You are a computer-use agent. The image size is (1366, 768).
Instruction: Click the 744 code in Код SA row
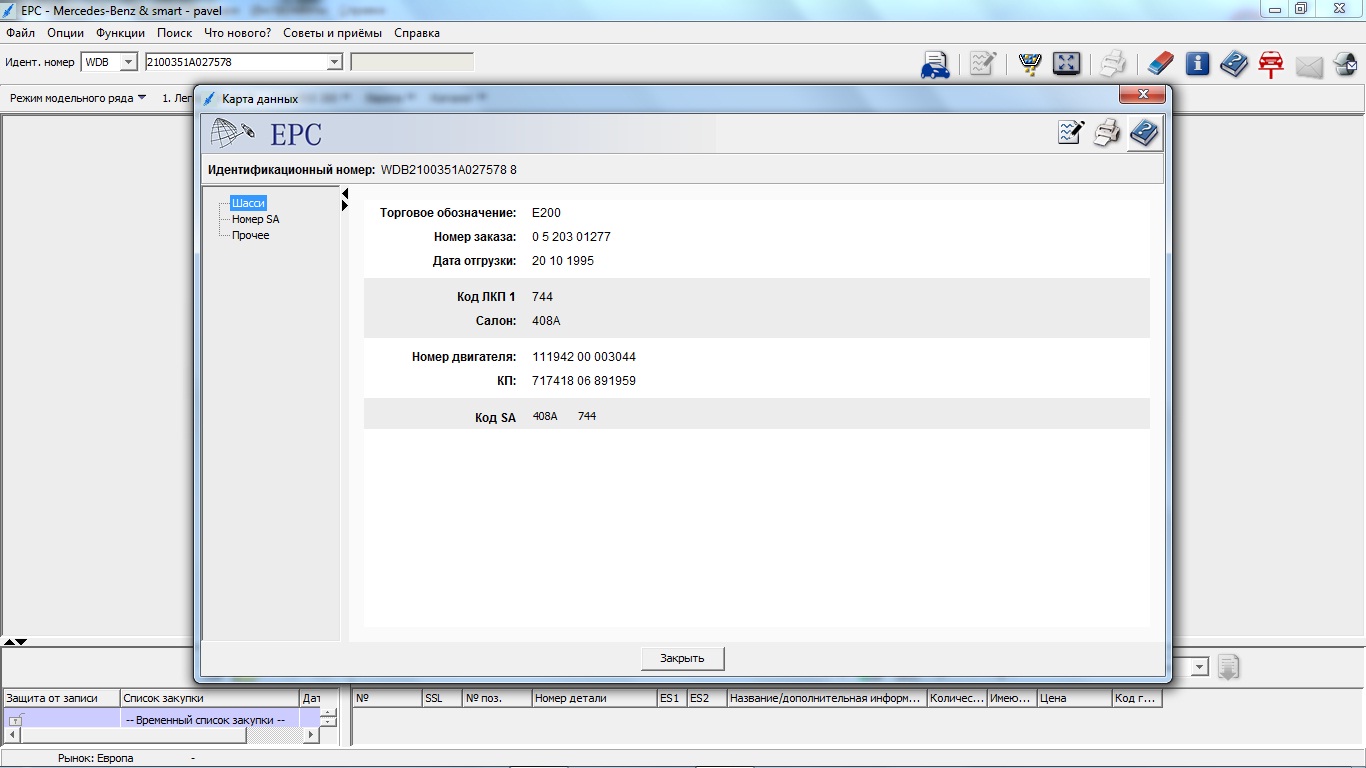click(587, 416)
